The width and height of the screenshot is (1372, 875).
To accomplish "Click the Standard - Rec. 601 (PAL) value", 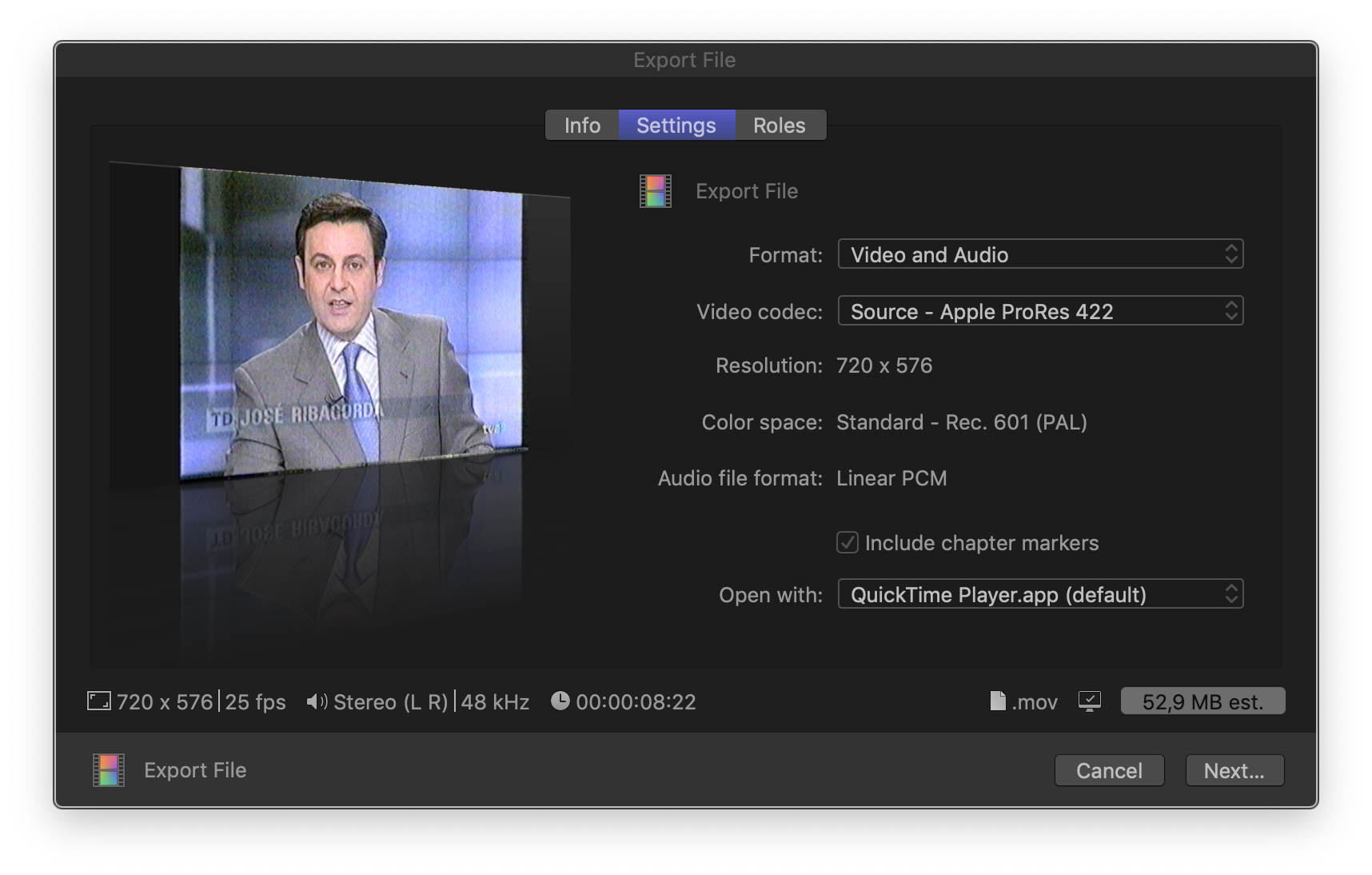I will (x=962, y=422).
